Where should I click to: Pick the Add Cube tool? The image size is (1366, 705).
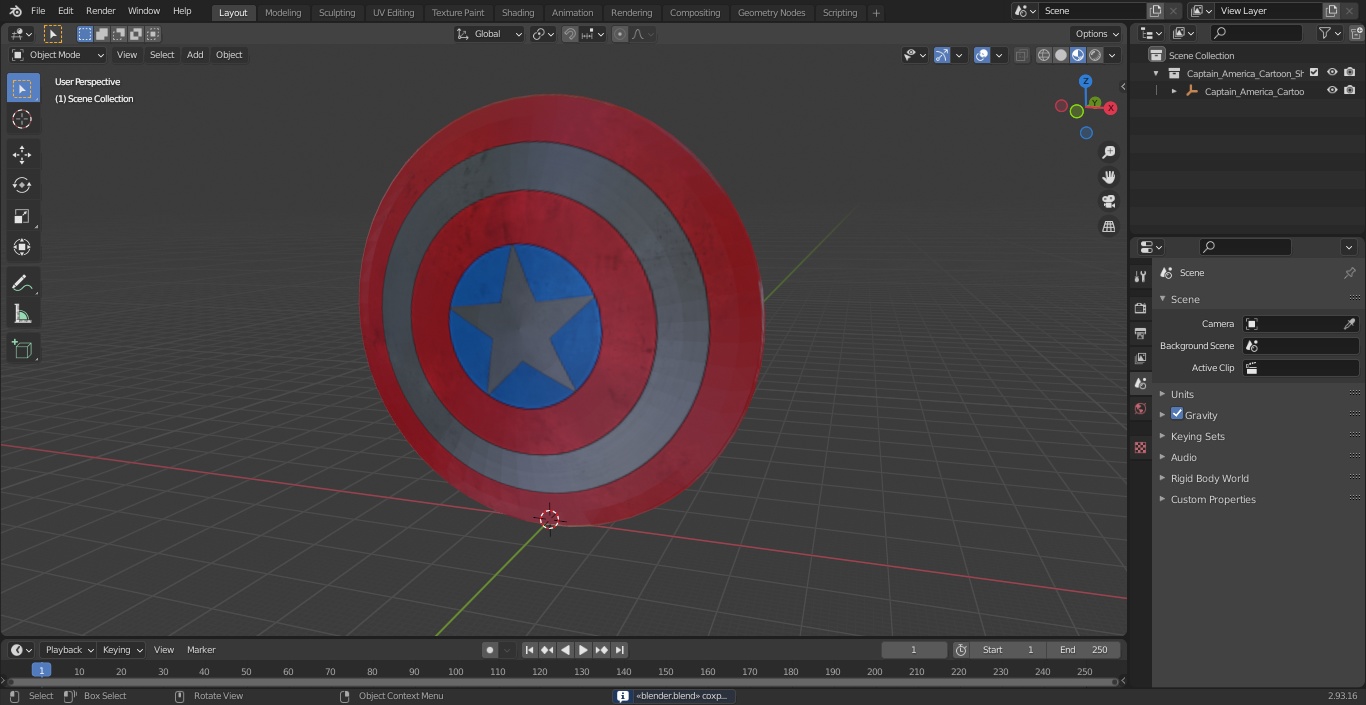point(22,349)
